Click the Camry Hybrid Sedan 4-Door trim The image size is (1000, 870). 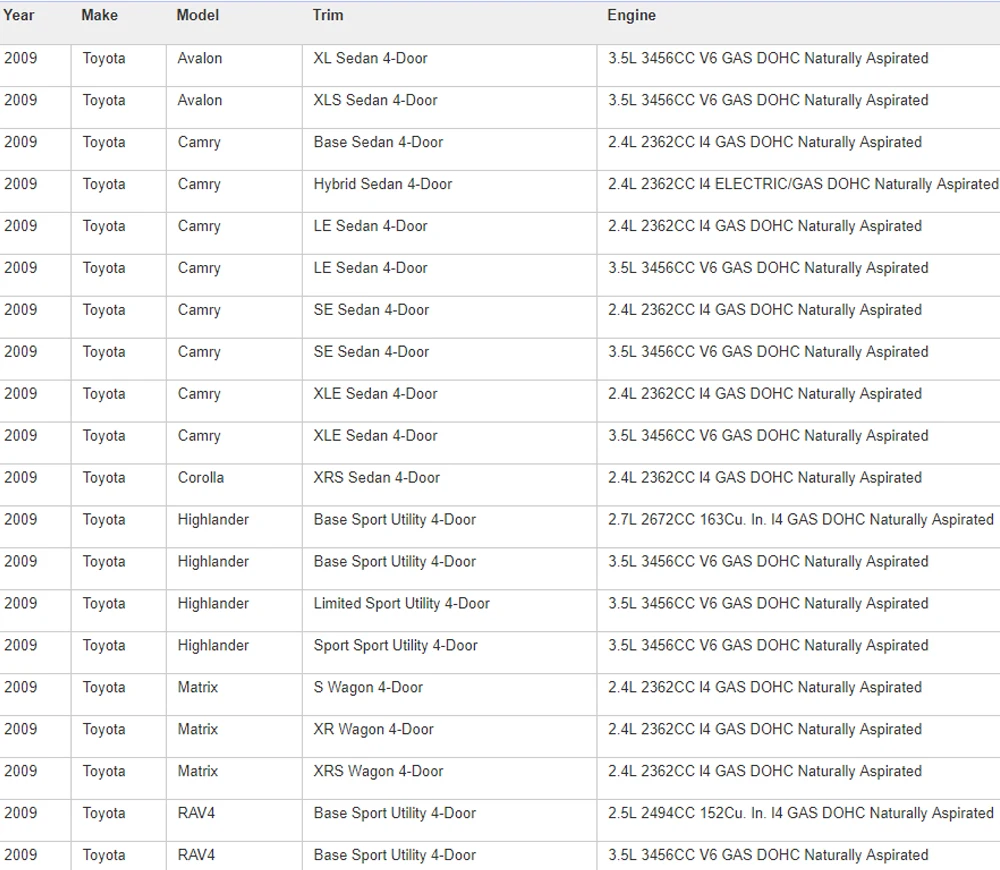click(x=383, y=184)
